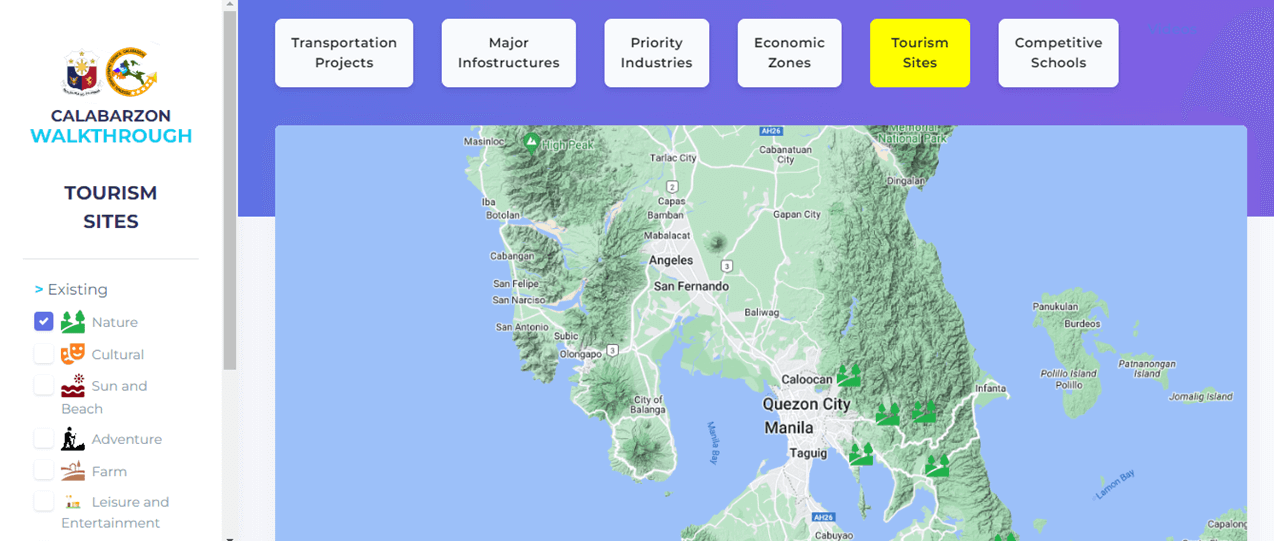Image resolution: width=1274 pixels, height=541 pixels.
Task: Open Competitive Schools page
Action: point(1058,53)
